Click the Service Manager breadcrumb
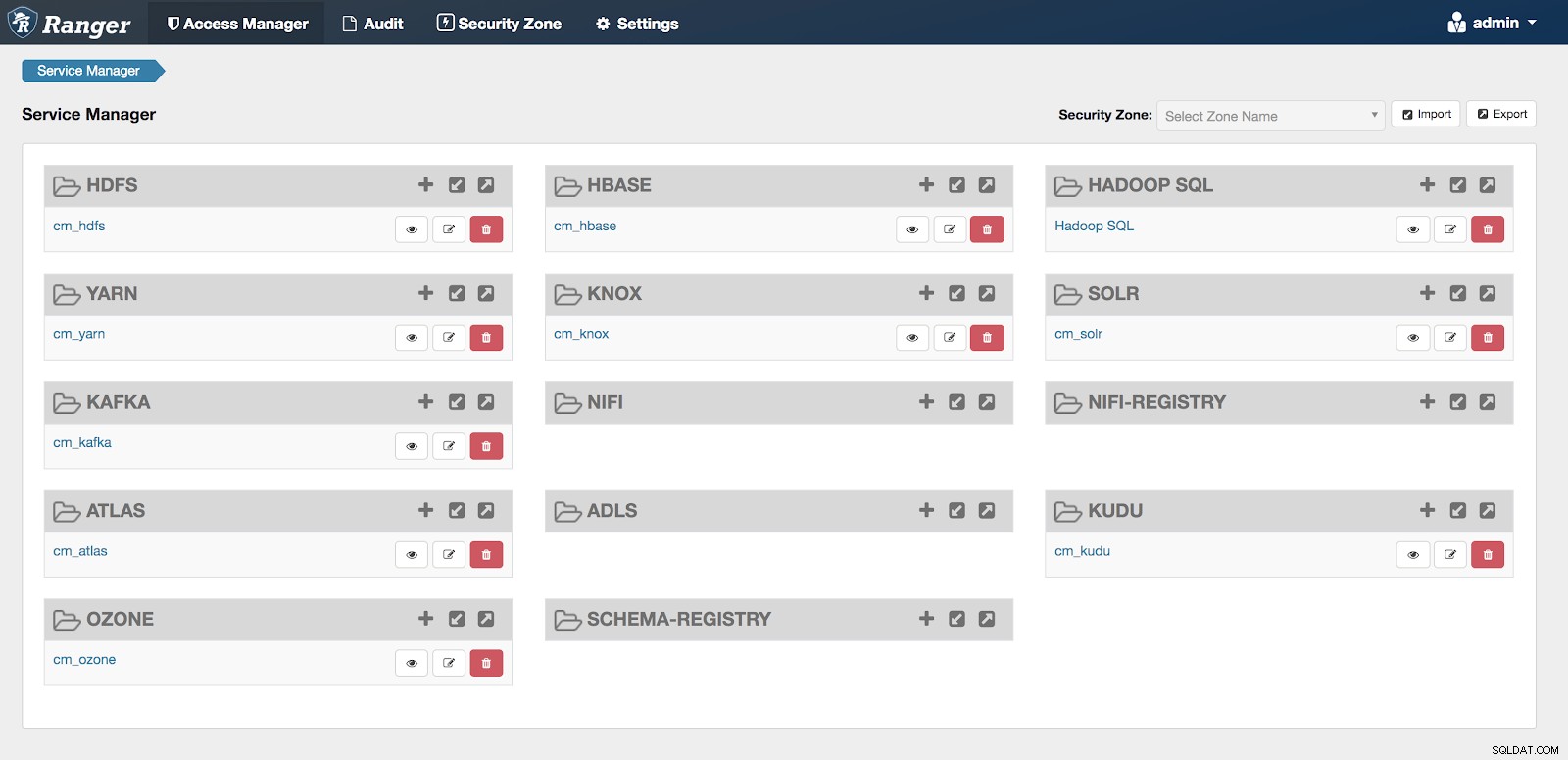 [92, 71]
